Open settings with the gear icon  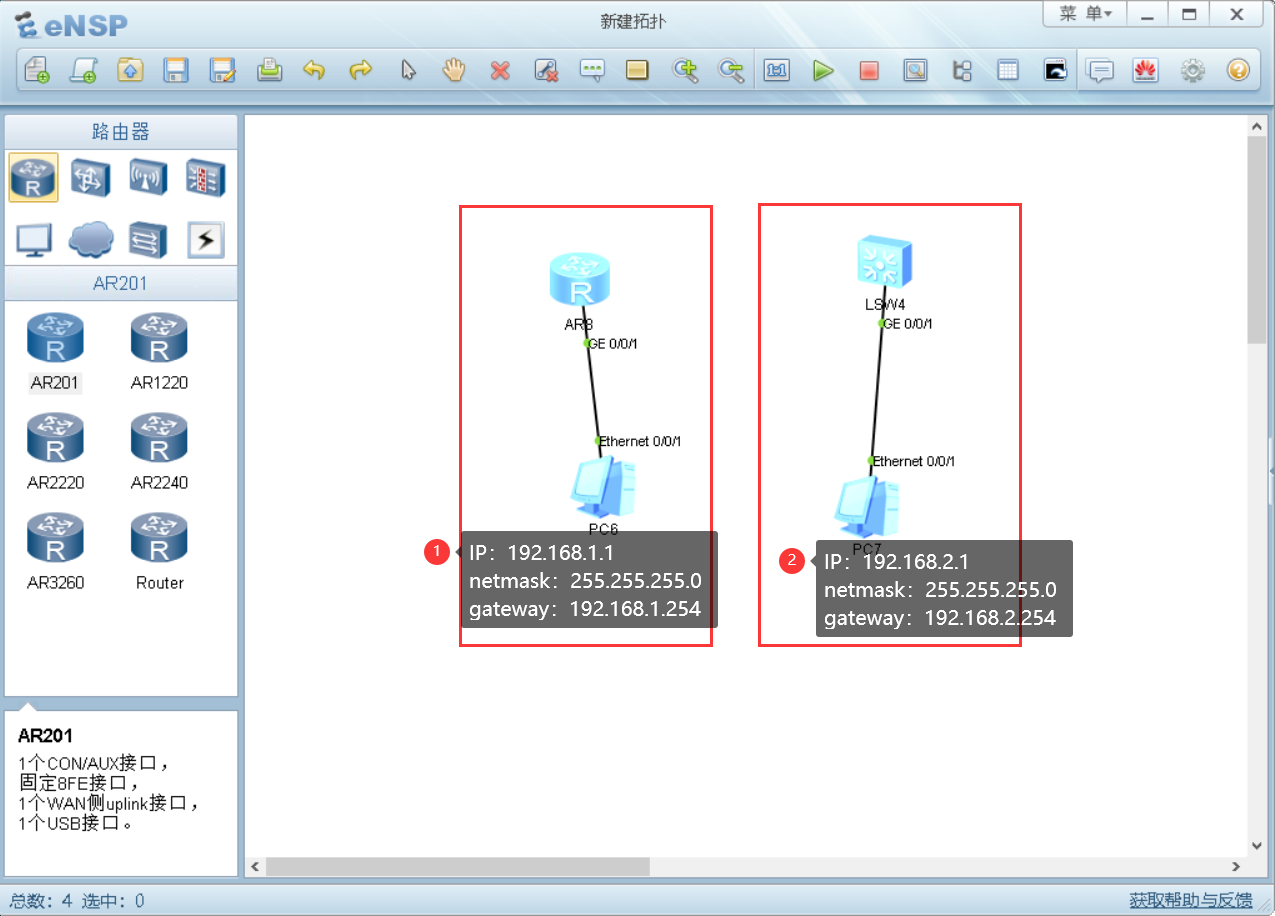[1192, 70]
